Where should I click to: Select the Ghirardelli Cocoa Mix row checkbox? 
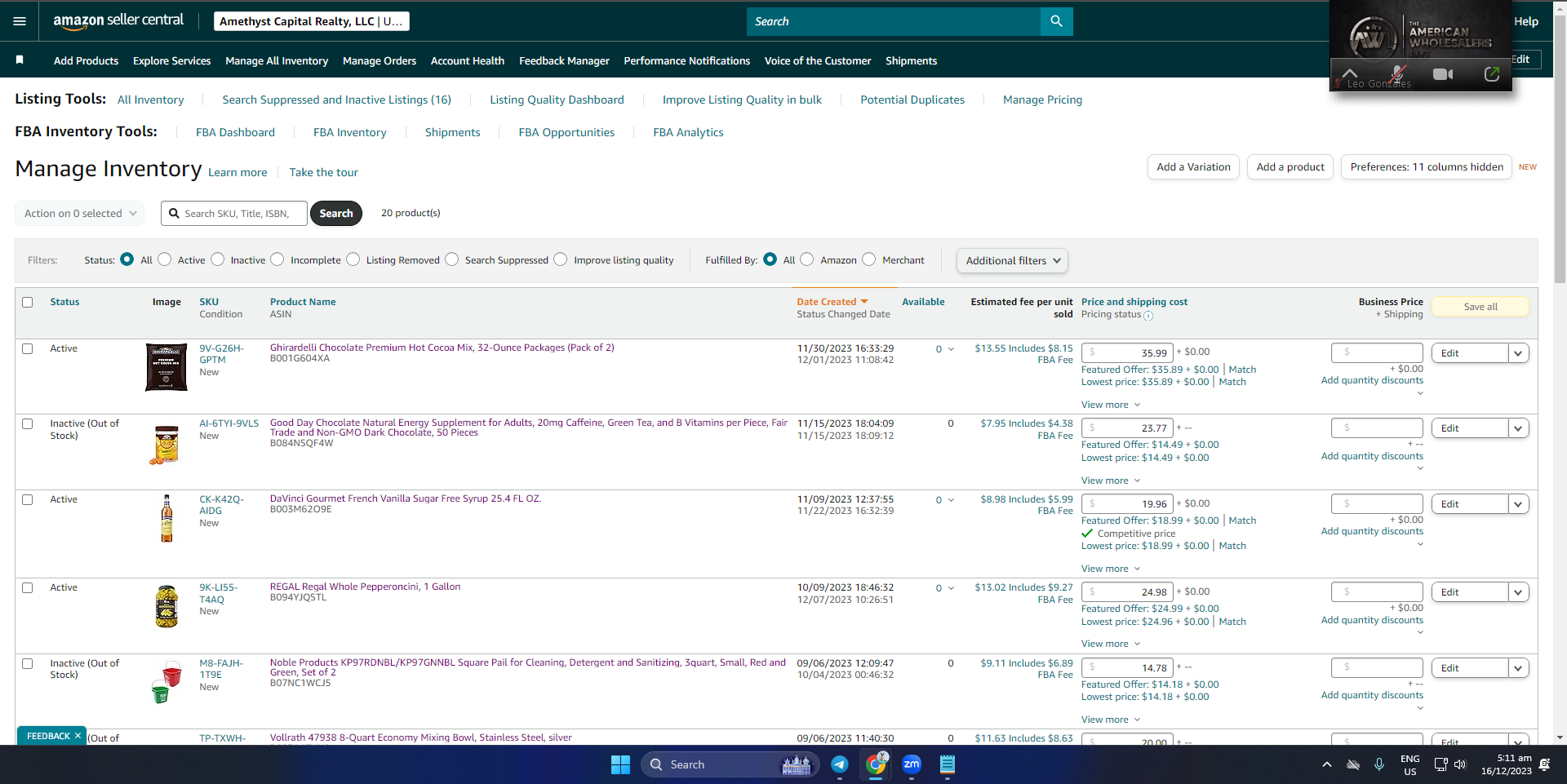click(x=28, y=348)
